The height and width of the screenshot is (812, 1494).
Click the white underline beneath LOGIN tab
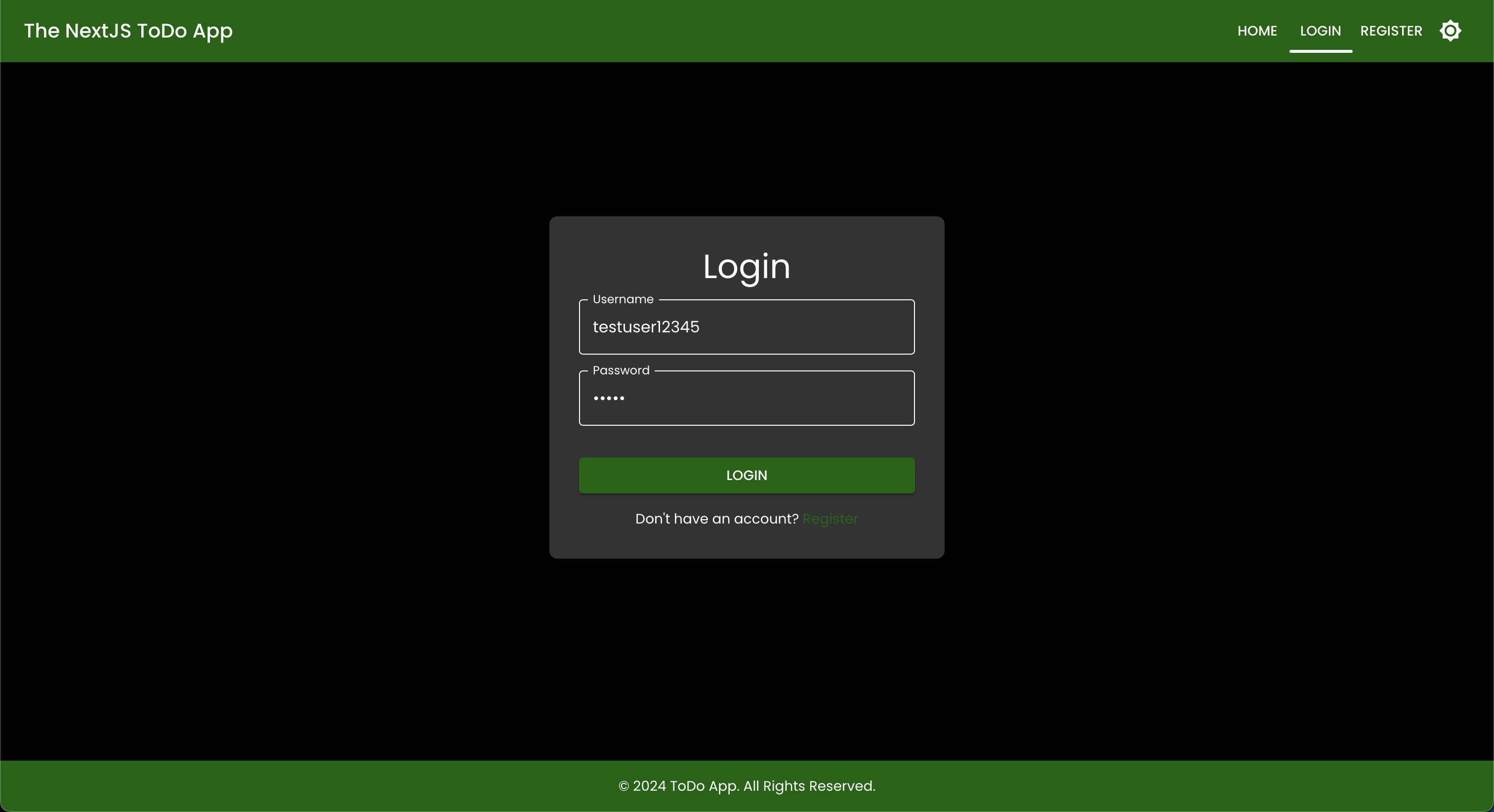(1321, 51)
